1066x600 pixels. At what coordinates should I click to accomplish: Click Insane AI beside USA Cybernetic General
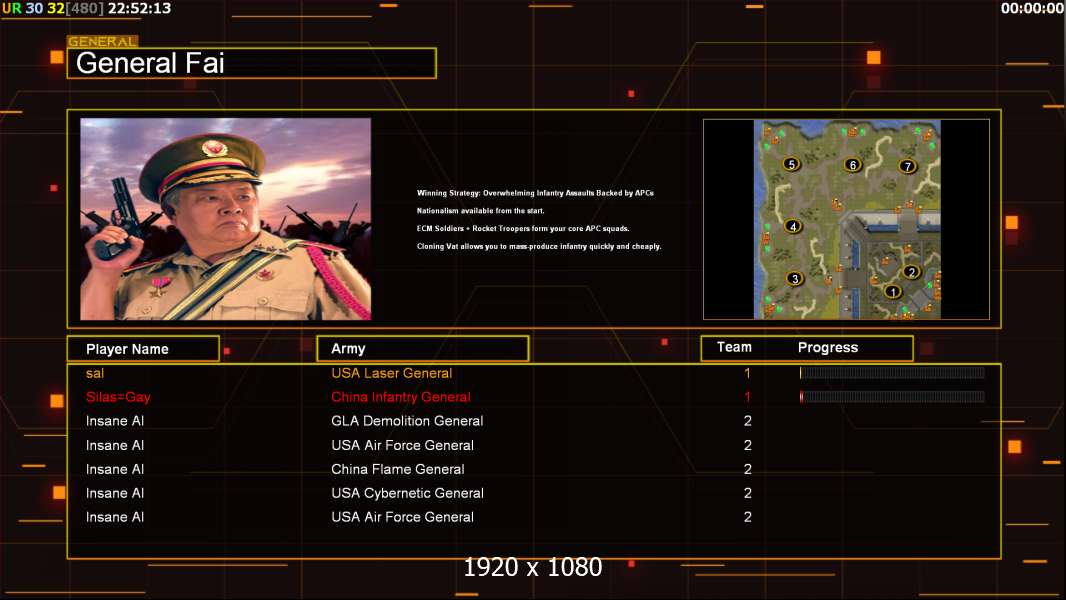(x=115, y=493)
